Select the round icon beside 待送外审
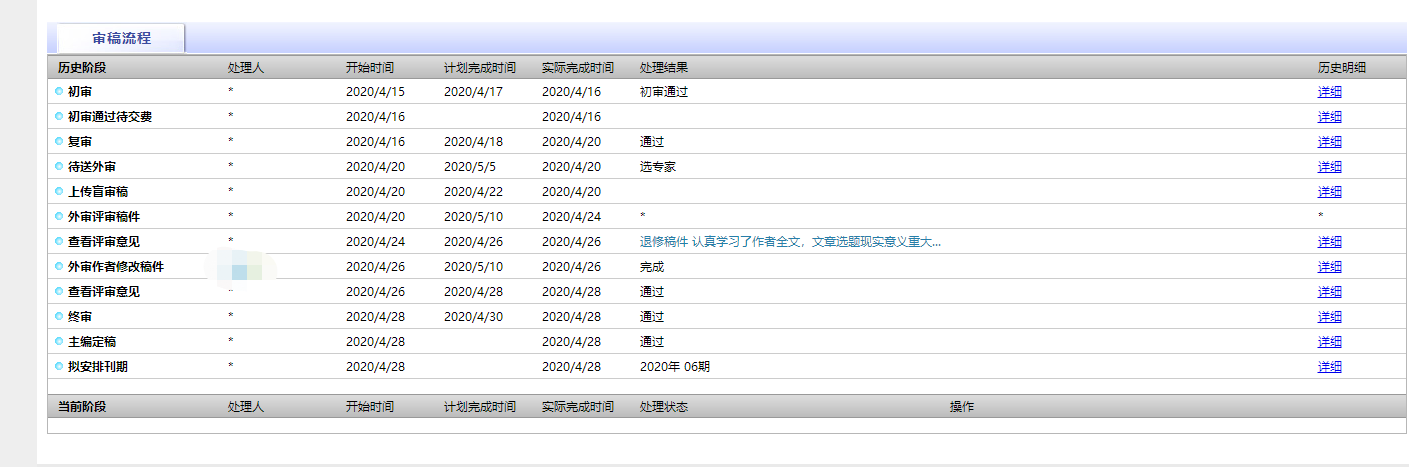The height and width of the screenshot is (467, 1409). (x=59, y=167)
